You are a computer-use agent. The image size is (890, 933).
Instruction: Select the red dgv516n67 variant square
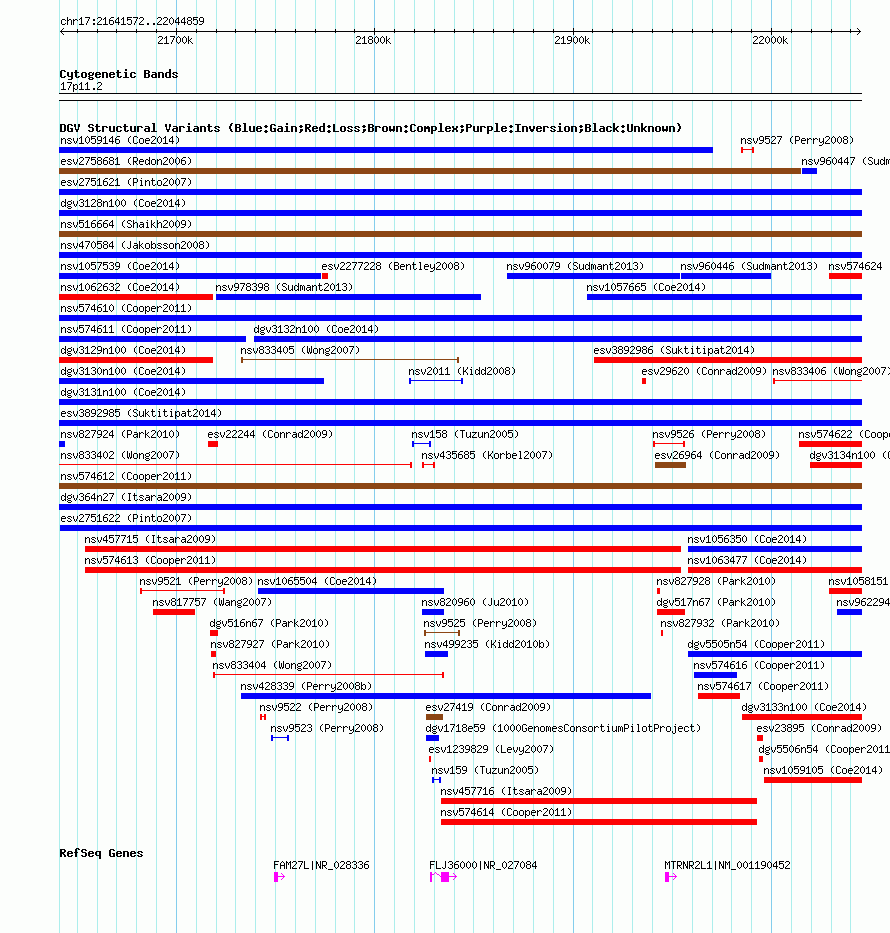(x=214, y=633)
